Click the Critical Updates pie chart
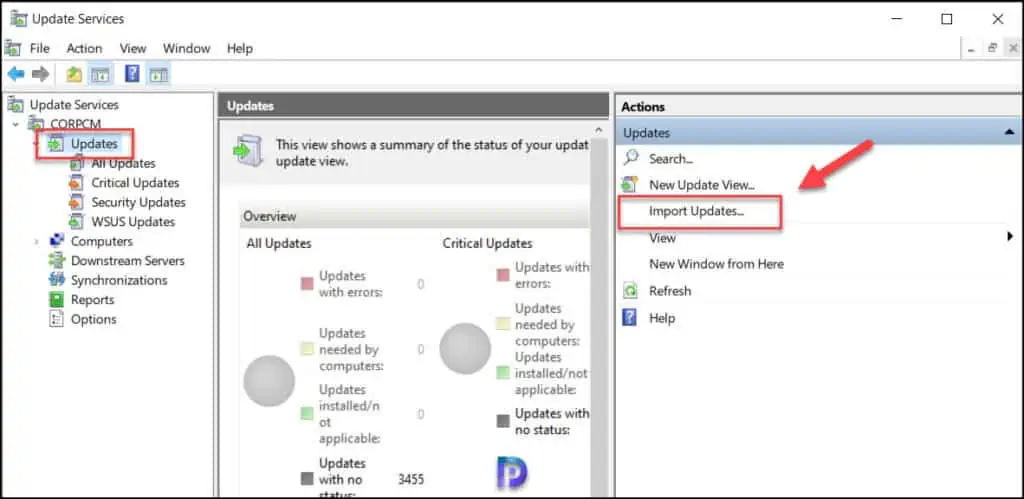The height and width of the screenshot is (499, 1024). (465, 349)
